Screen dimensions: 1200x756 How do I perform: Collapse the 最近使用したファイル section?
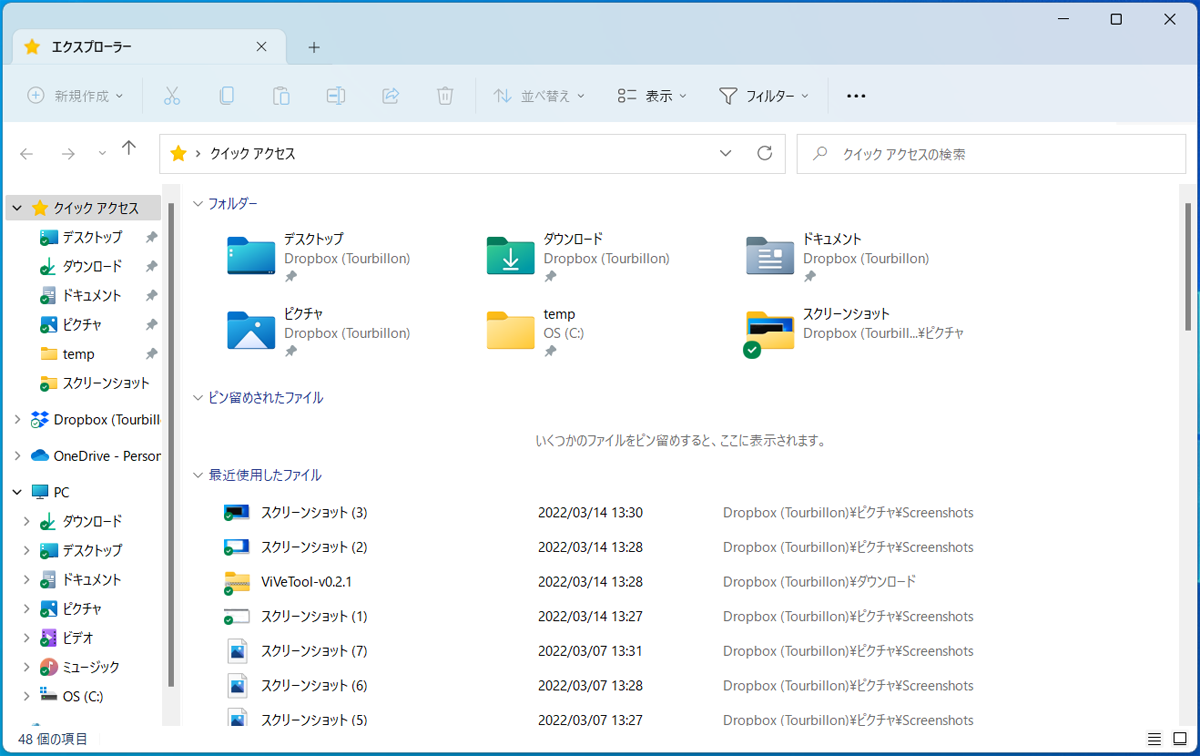(x=197, y=475)
